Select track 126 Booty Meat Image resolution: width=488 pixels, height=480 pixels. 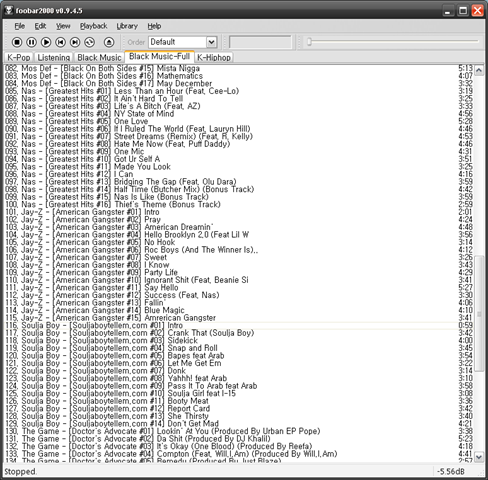click(239, 401)
